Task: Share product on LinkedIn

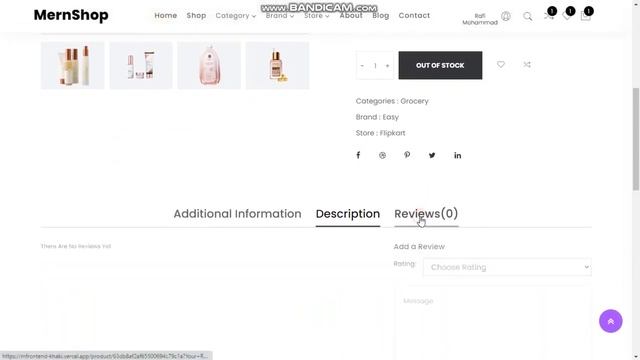Action: (x=458, y=156)
